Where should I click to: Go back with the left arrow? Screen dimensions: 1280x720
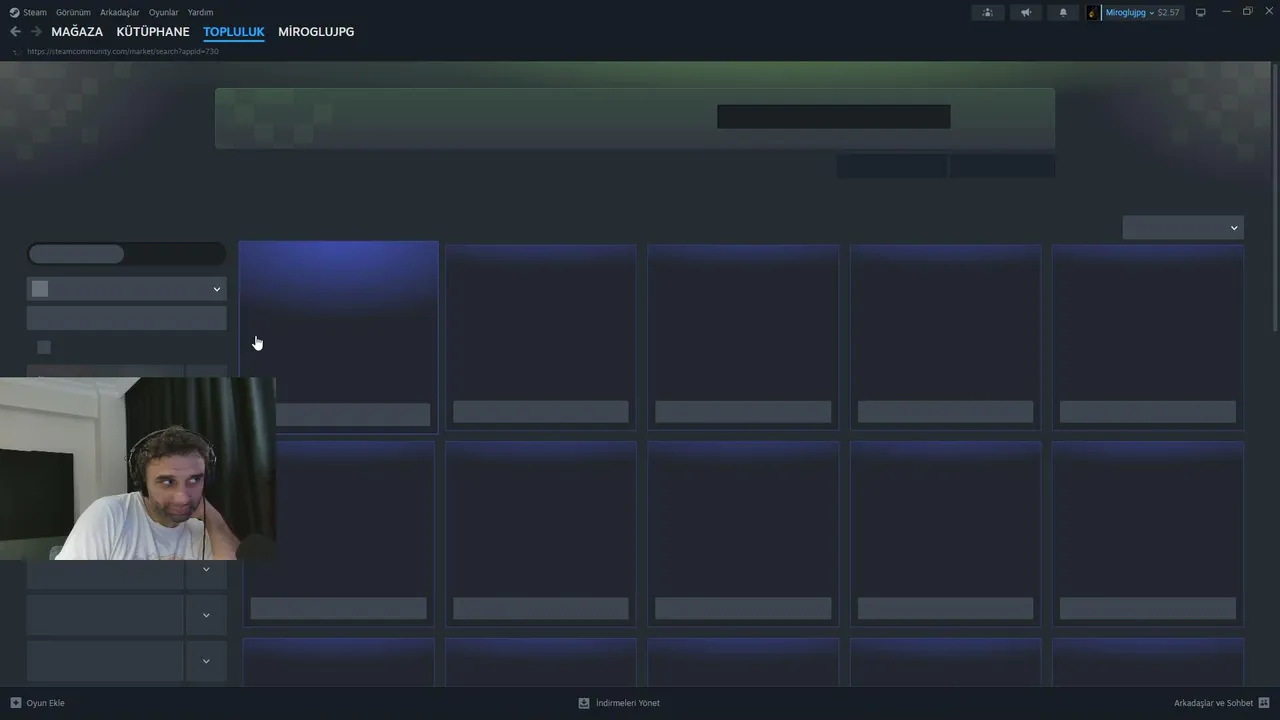point(15,32)
